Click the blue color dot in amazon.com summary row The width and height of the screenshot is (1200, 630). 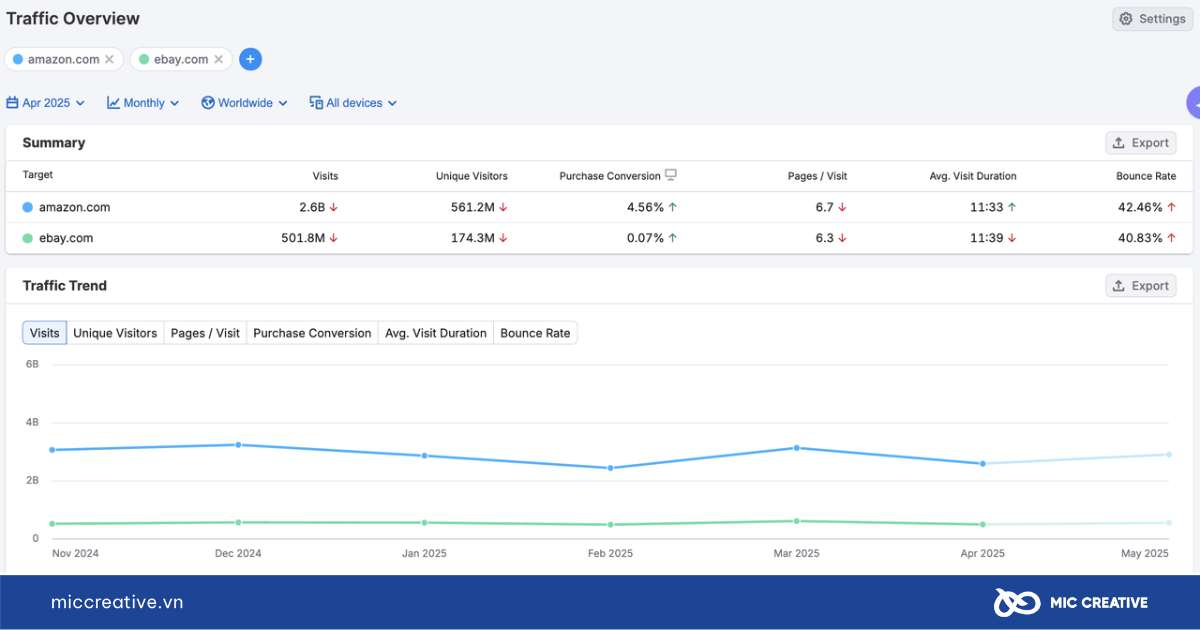[x=28, y=208]
